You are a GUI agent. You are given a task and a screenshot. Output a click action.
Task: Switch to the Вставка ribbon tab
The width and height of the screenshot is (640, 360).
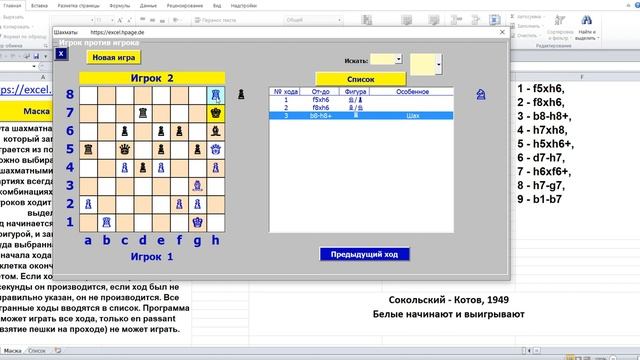(x=39, y=6)
